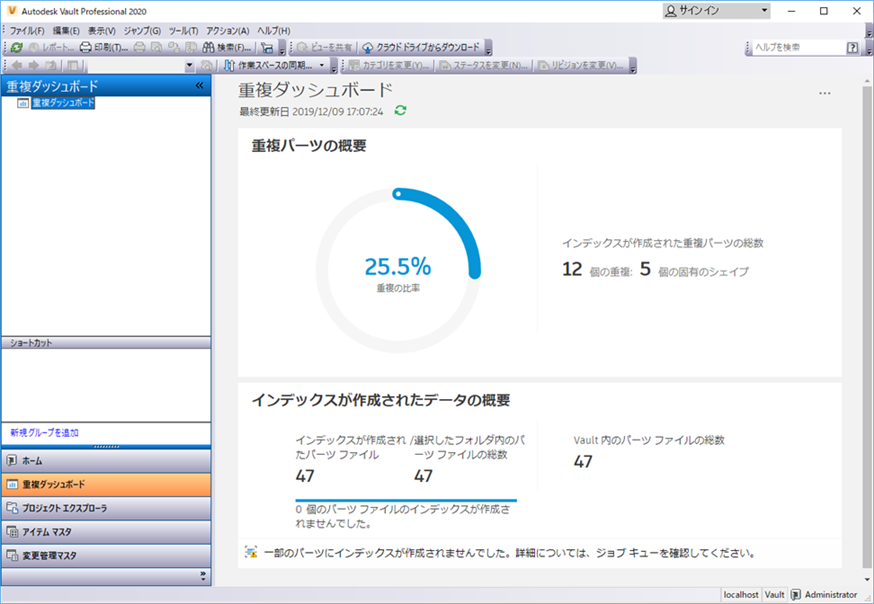Click the 5 unique shapes count value

click(x=645, y=270)
